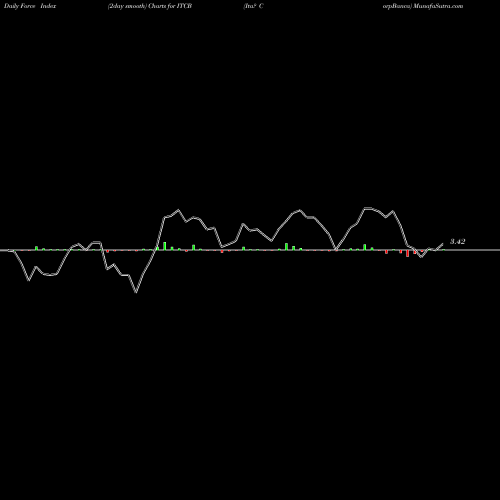This screenshot has height=500, width=500.
Task: Click the '(Ita' company name text
Action: click(x=249, y=6)
